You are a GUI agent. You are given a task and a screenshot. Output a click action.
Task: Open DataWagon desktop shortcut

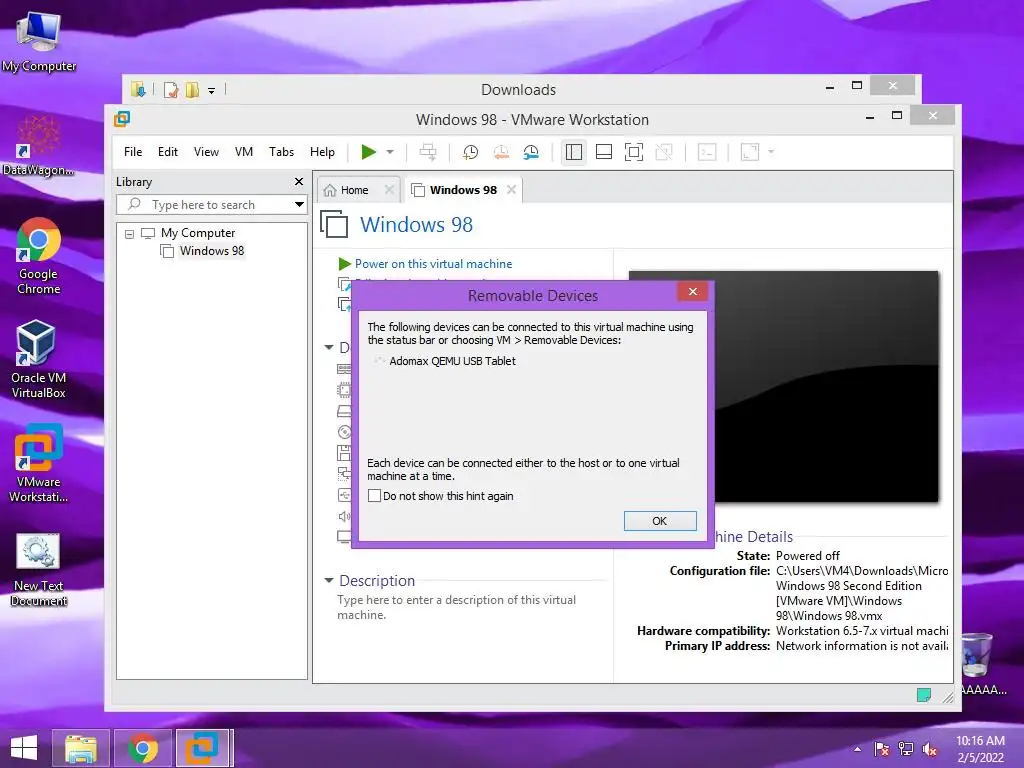click(39, 146)
